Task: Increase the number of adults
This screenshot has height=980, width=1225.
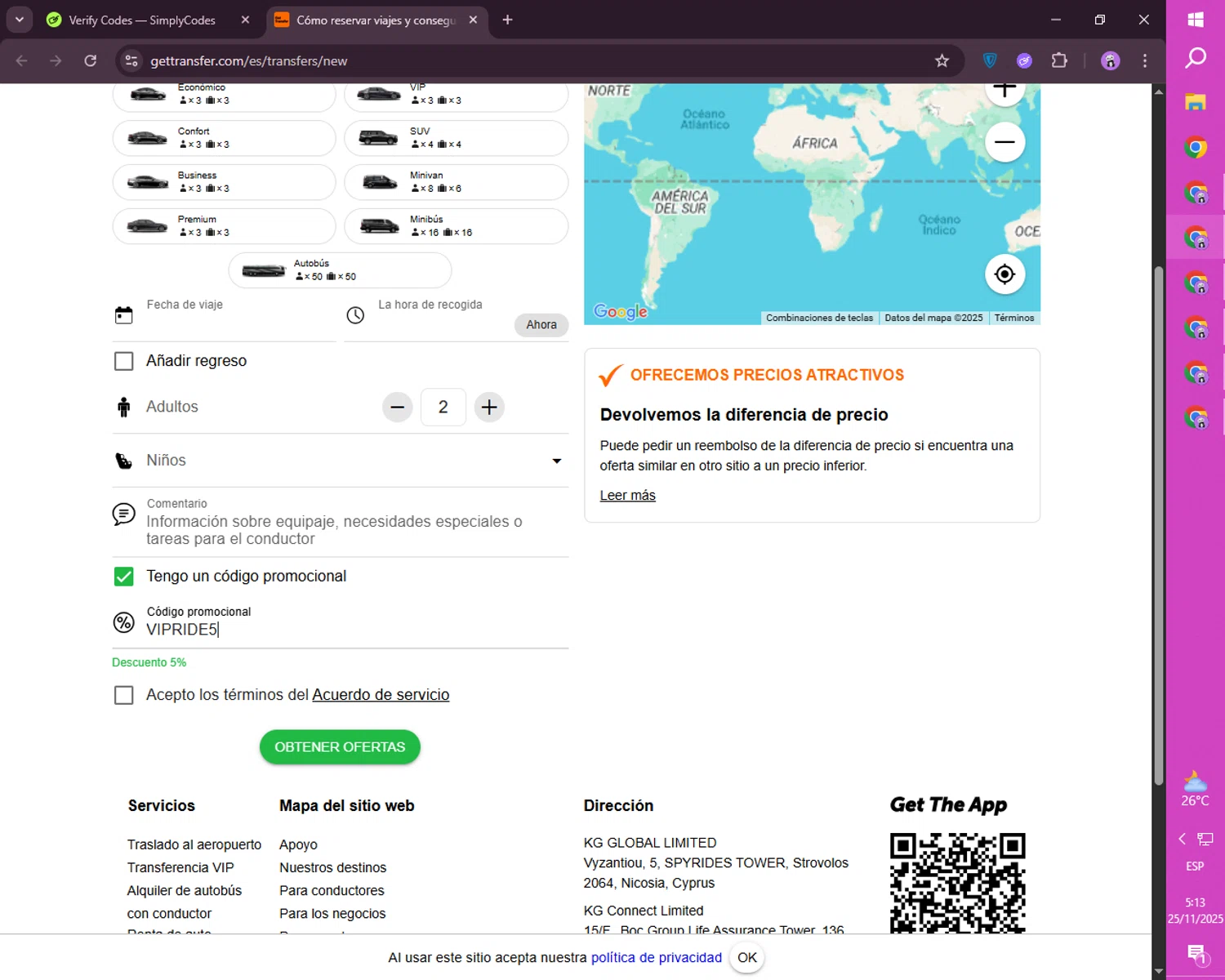Action: [x=489, y=407]
